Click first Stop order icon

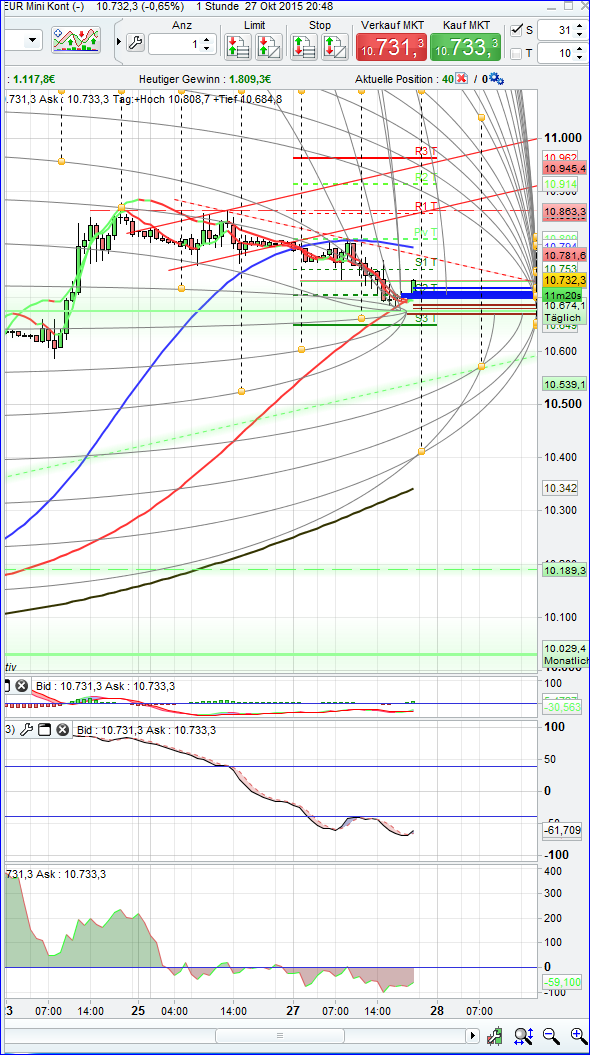(x=303, y=47)
